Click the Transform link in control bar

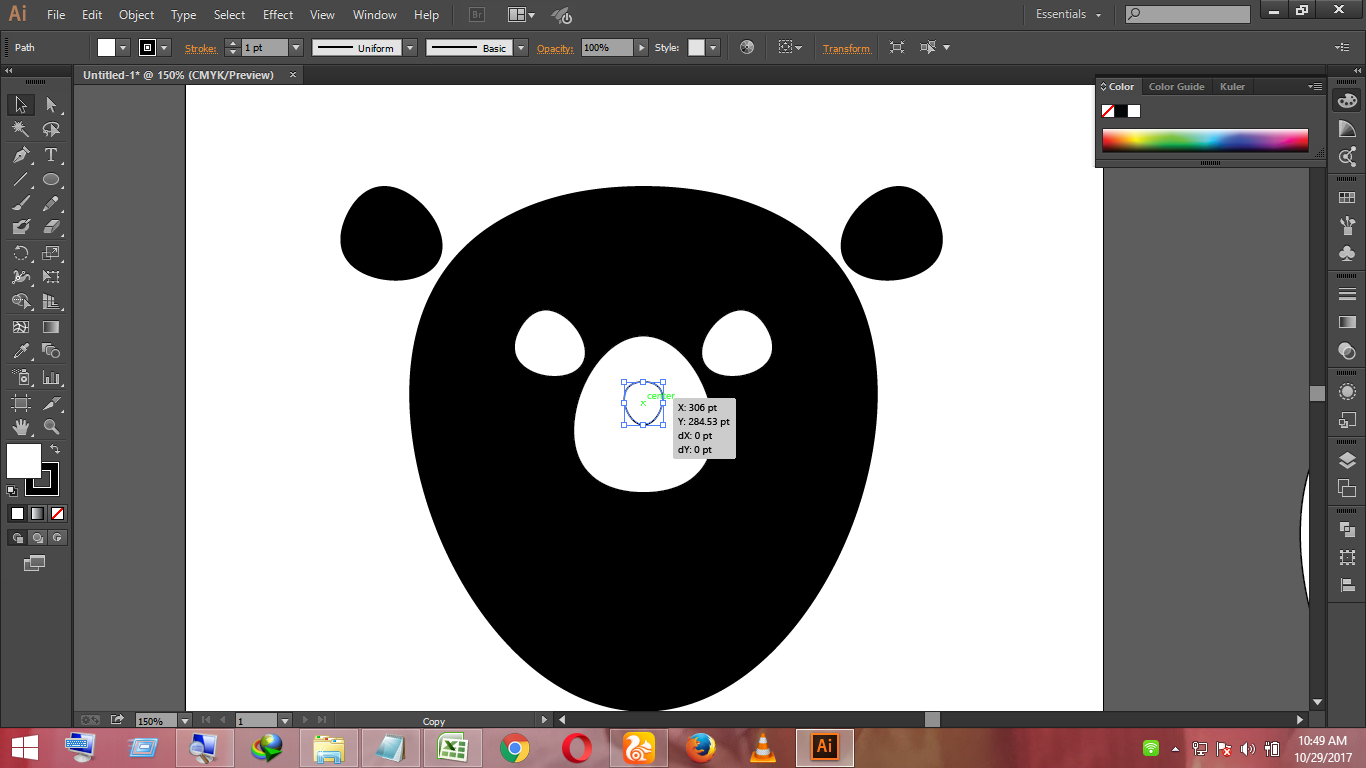(846, 48)
